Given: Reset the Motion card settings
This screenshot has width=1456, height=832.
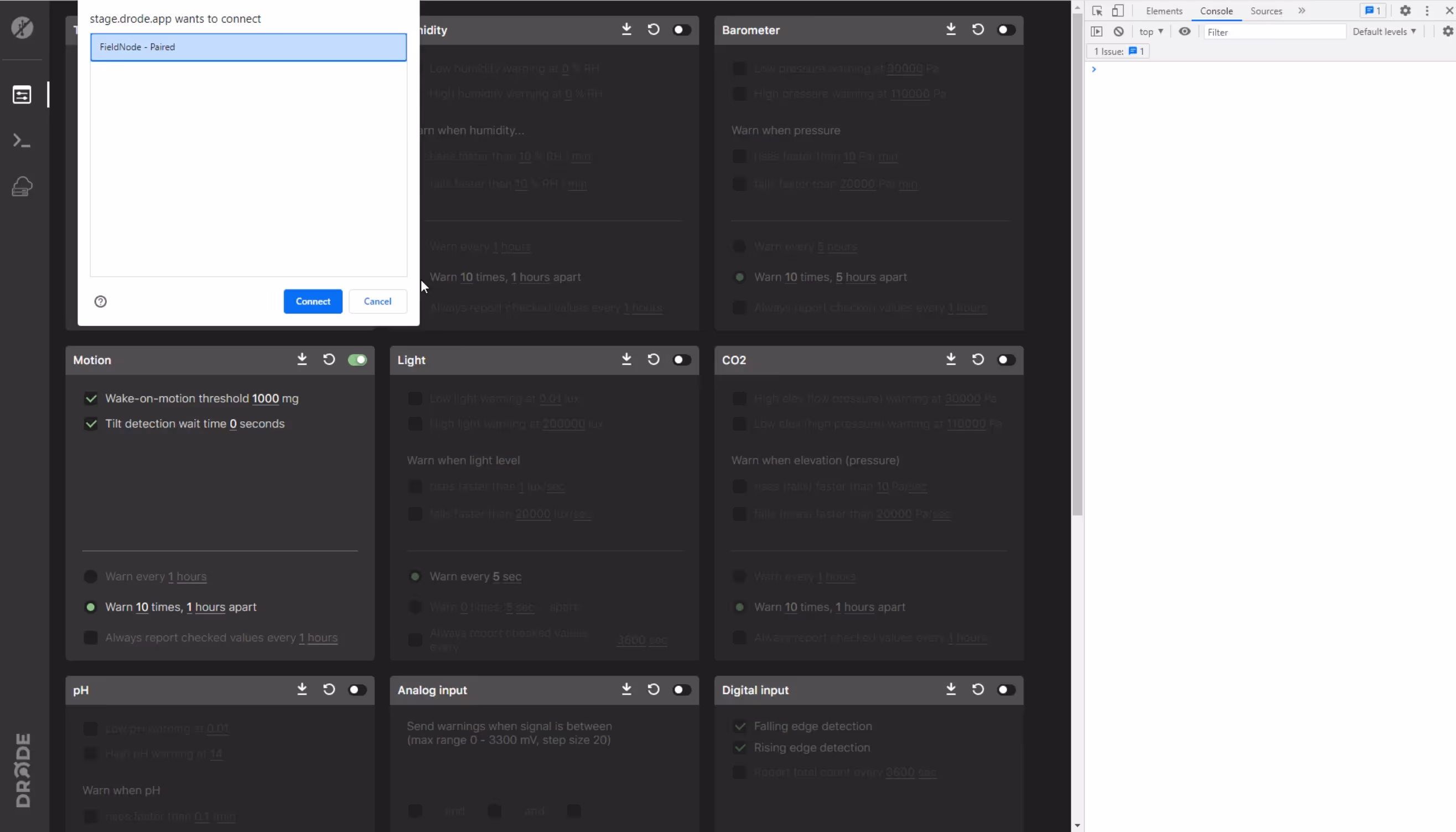Looking at the screenshot, I should (x=329, y=359).
